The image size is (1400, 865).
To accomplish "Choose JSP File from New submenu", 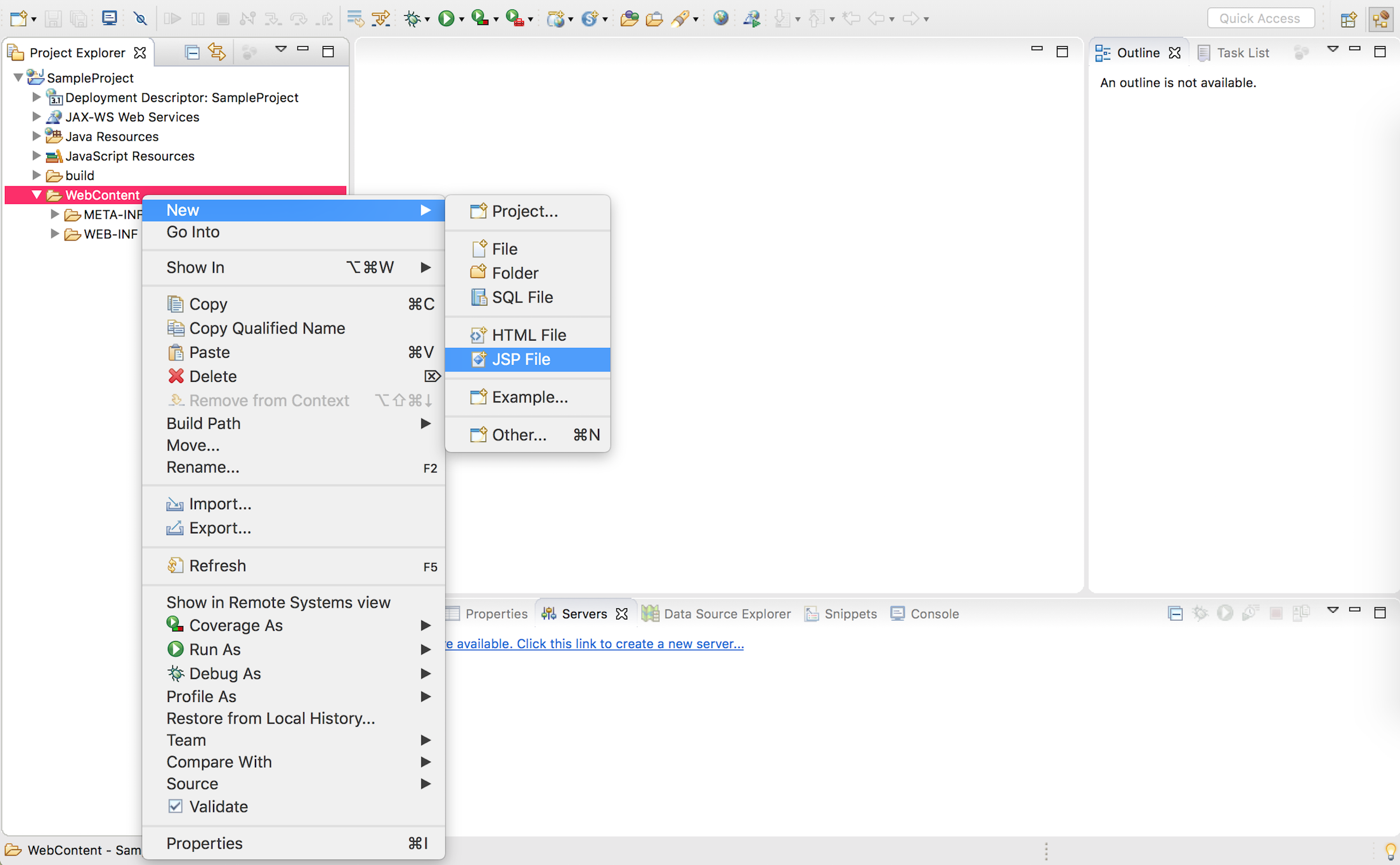I will pyautogui.click(x=521, y=360).
